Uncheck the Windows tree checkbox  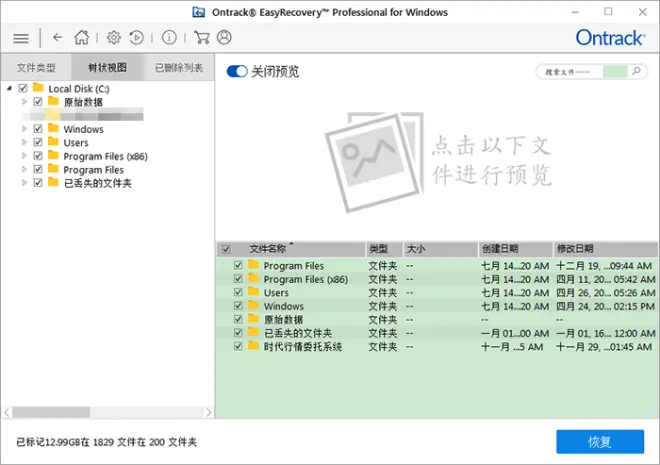point(38,128)
